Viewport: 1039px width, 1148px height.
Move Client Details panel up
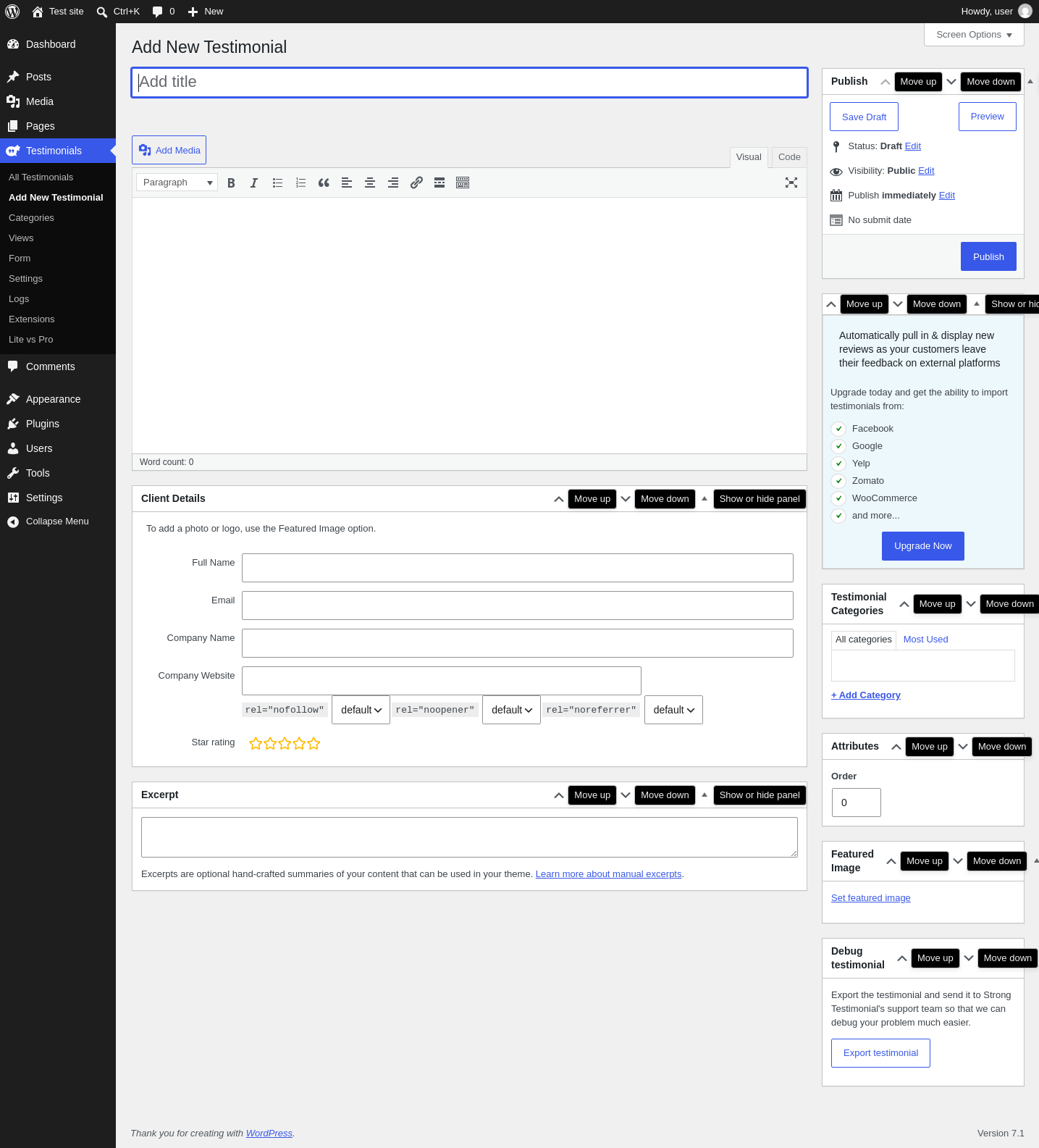pyautogui.click(x=559, y=499)
